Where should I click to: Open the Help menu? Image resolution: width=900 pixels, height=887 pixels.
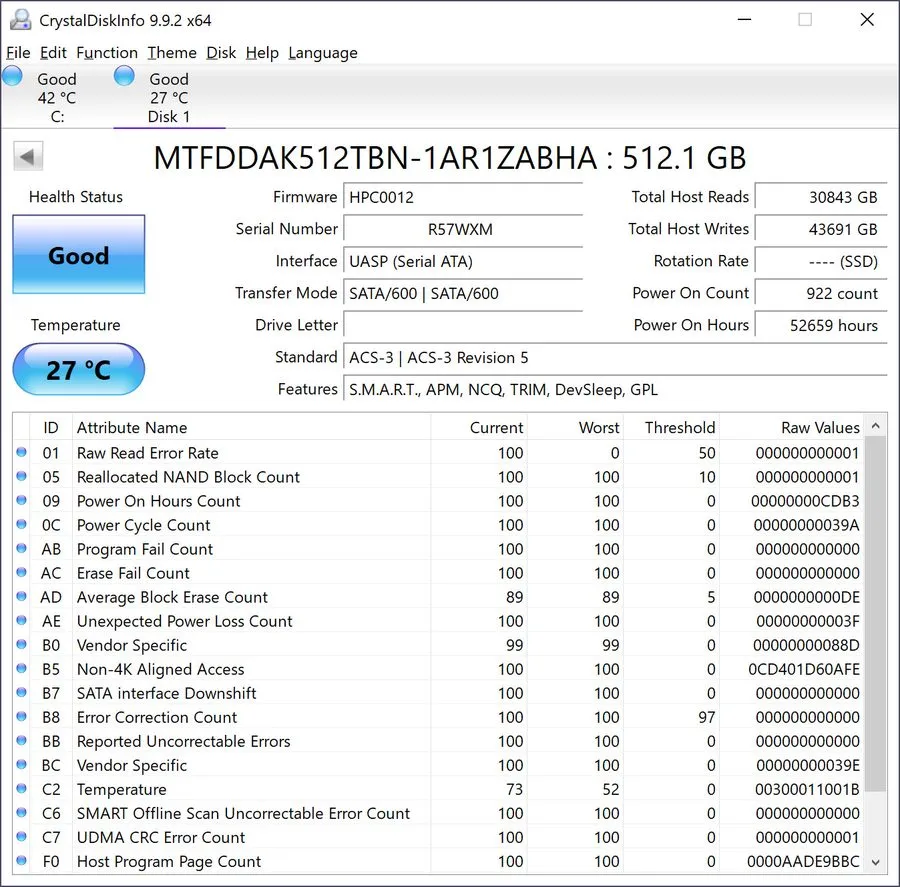pyautogui.click(x=262, y=53)
